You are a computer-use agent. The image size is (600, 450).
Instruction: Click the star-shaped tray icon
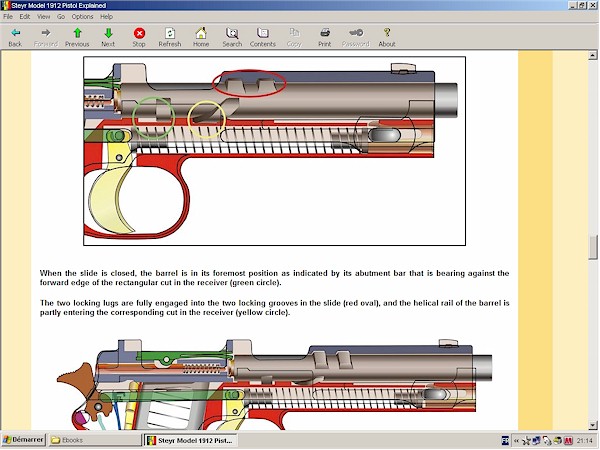[527, 441]
